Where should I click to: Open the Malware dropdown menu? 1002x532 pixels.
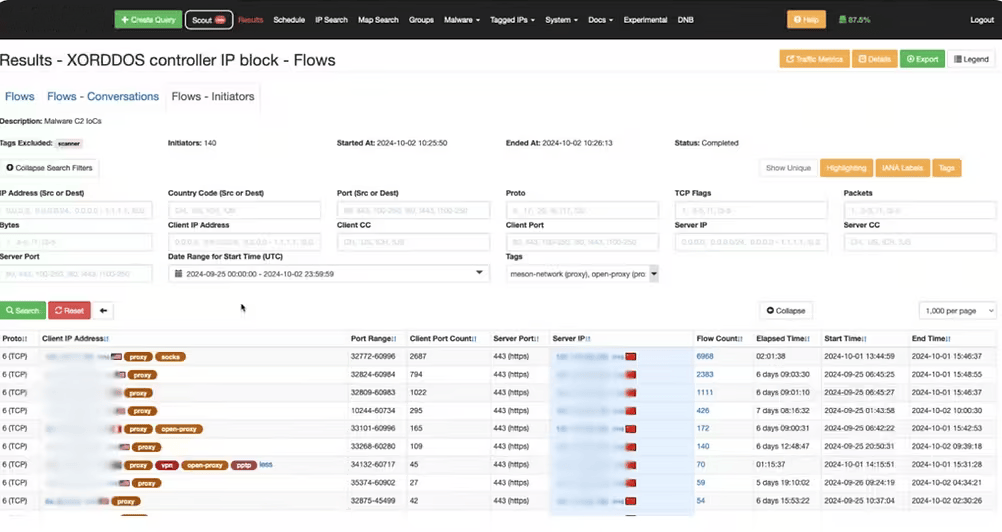pos(462,20)
